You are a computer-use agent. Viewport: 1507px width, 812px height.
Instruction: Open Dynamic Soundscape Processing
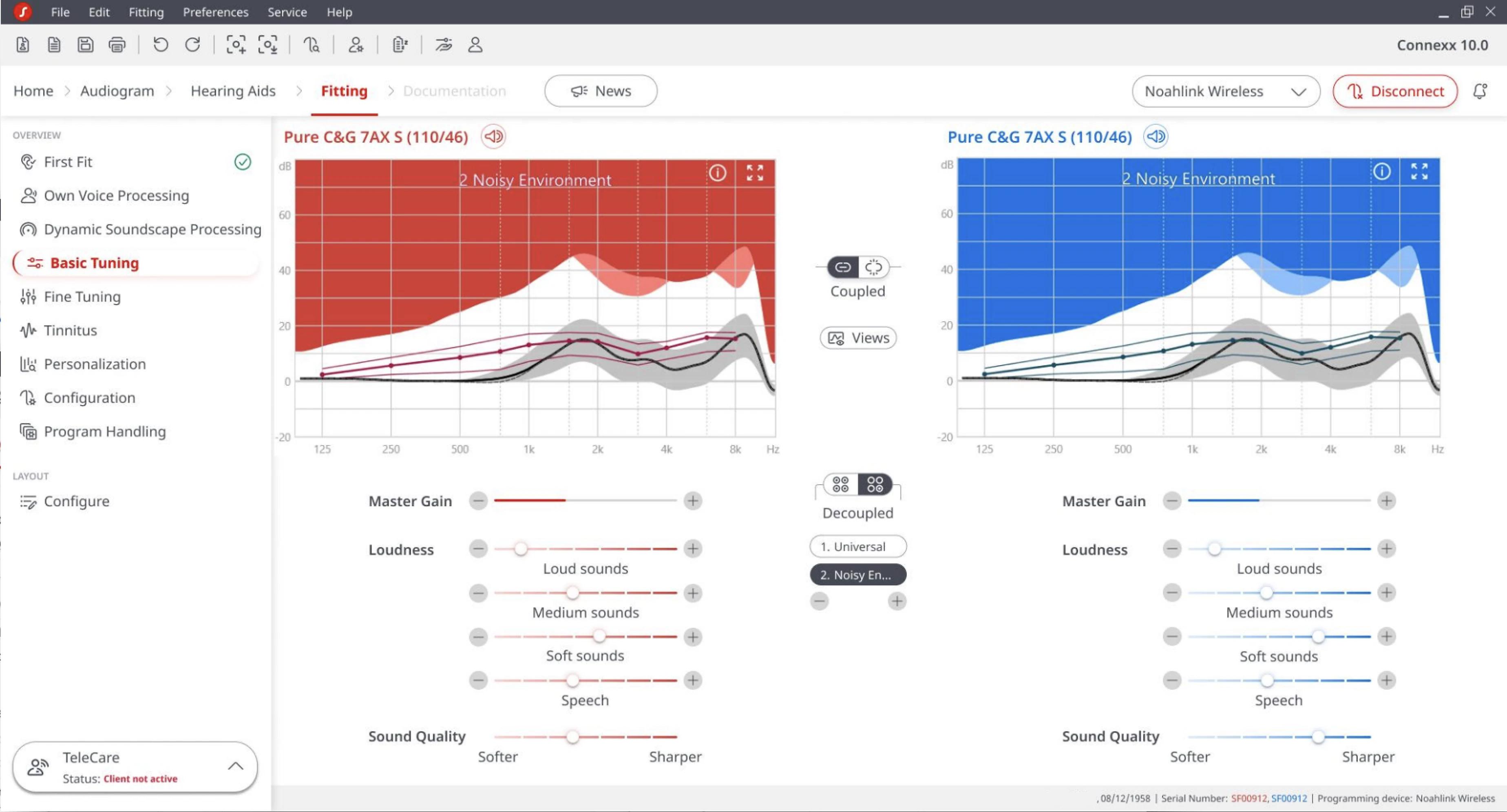(x=140, y=229)
